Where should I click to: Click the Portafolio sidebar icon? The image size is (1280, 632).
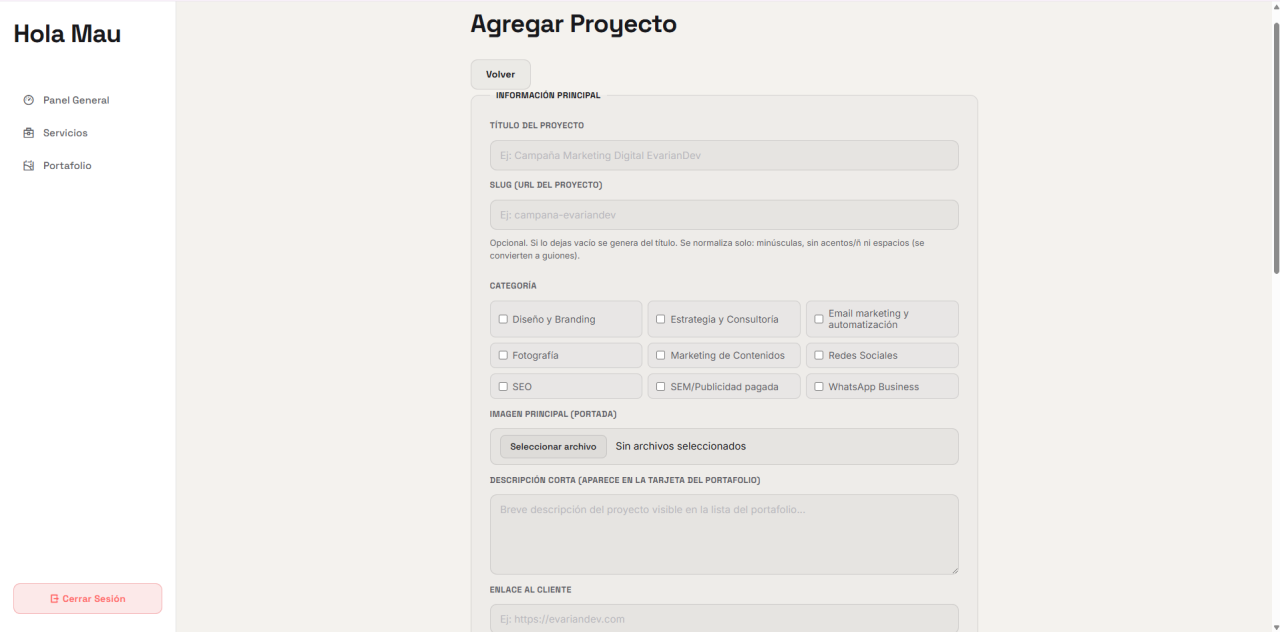28,166
